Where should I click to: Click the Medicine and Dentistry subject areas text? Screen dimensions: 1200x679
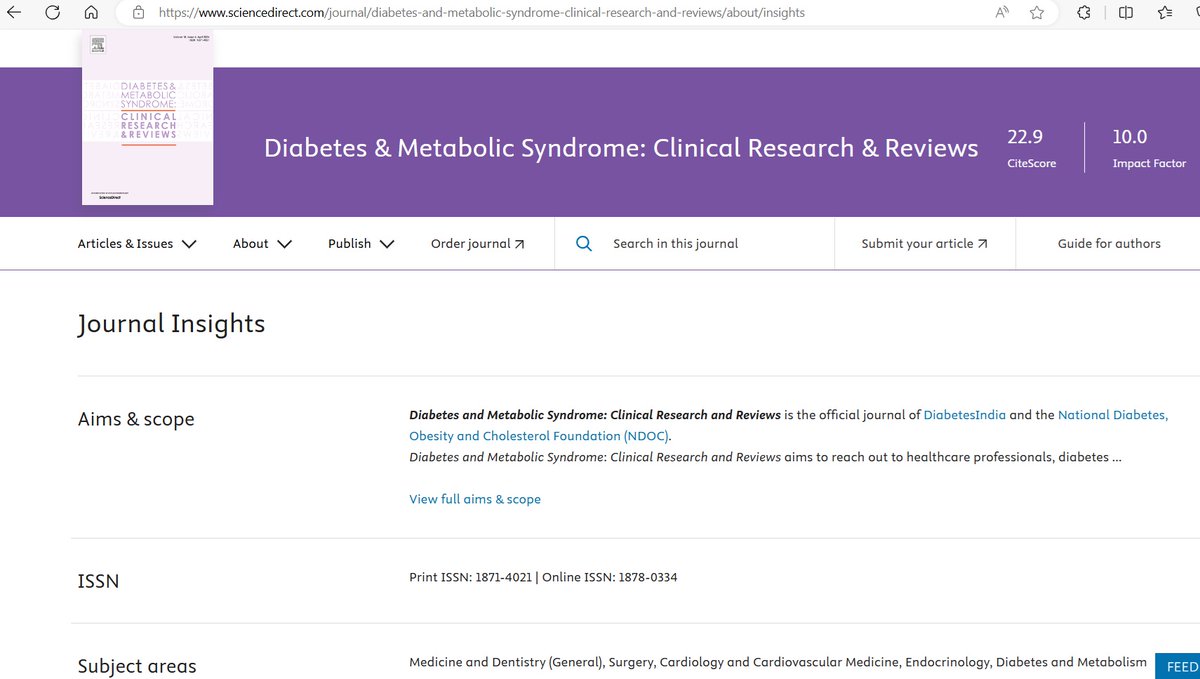tap(778, 662)
